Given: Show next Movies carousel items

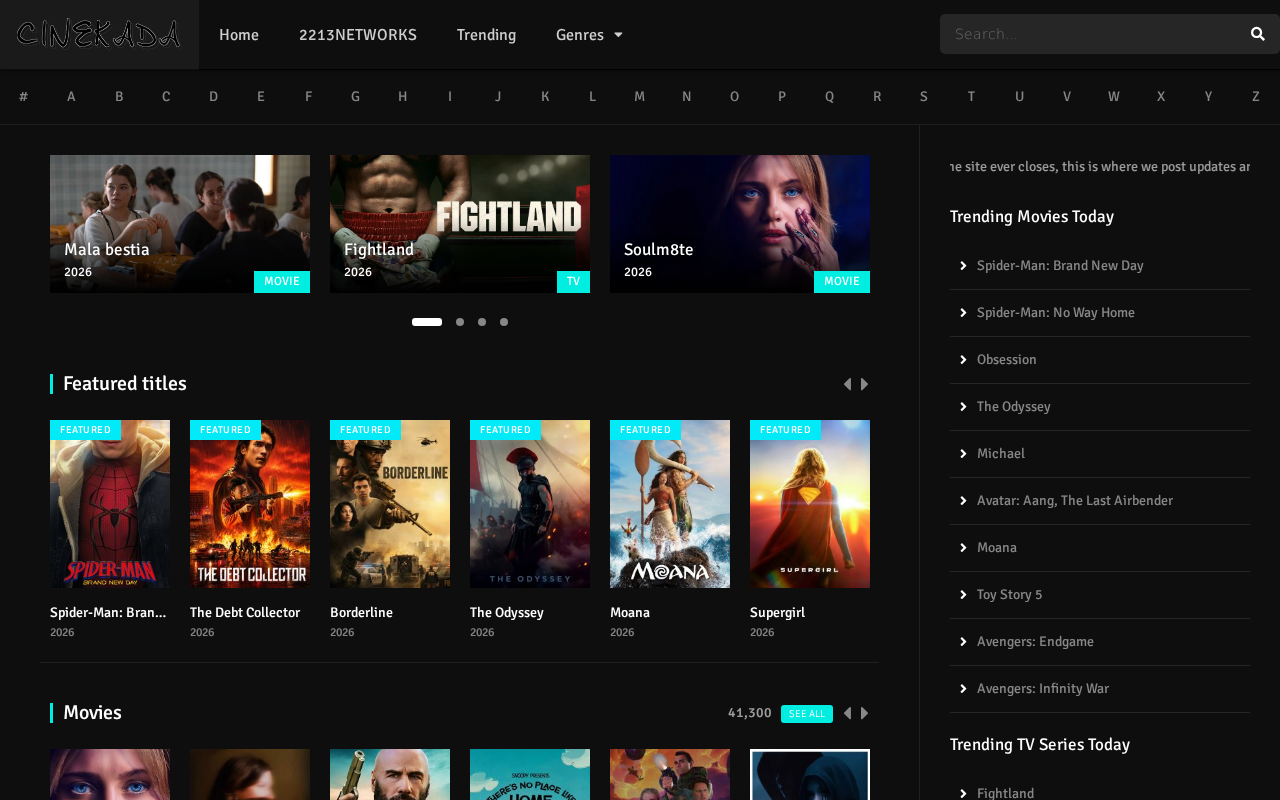Looking at the screenshot, I should pyautogui.click(x=865, y=713).
